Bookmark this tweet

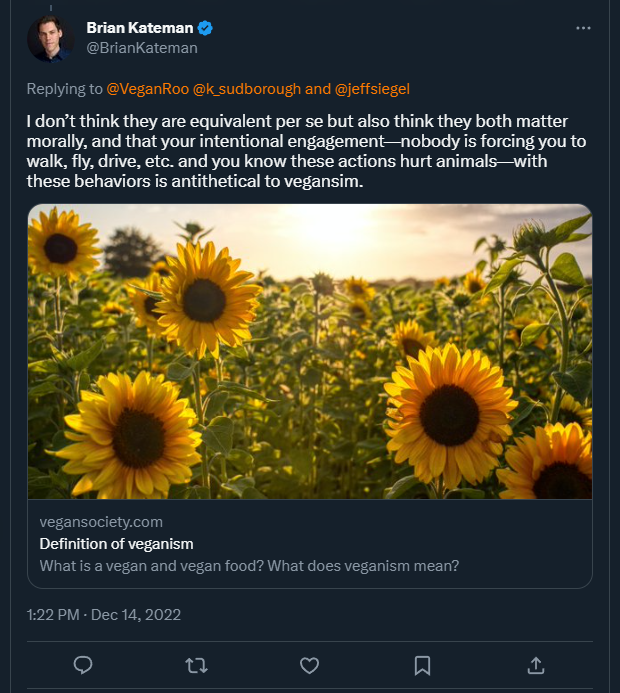(x=423, y=665)
